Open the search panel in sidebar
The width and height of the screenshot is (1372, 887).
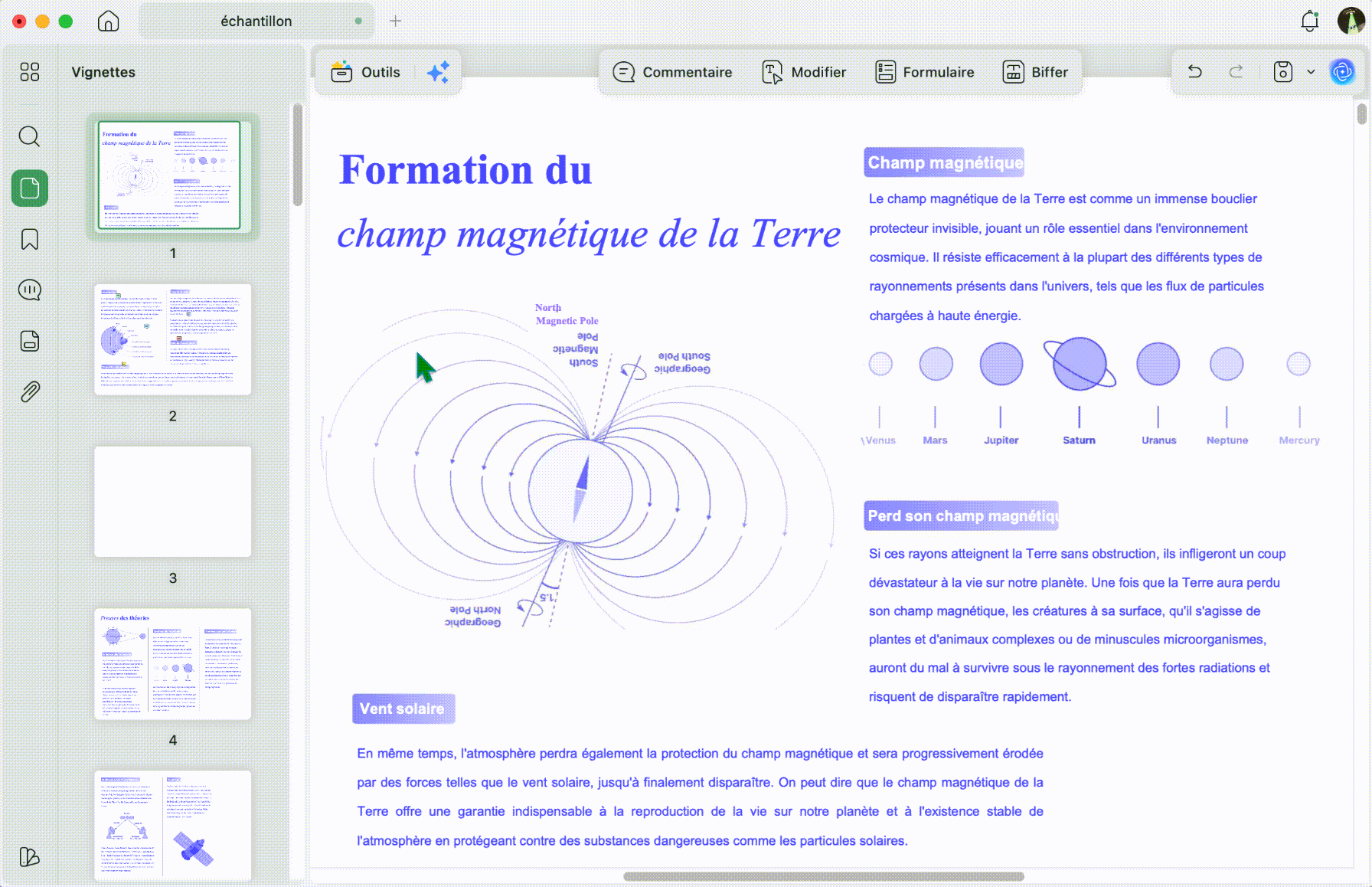30,136
